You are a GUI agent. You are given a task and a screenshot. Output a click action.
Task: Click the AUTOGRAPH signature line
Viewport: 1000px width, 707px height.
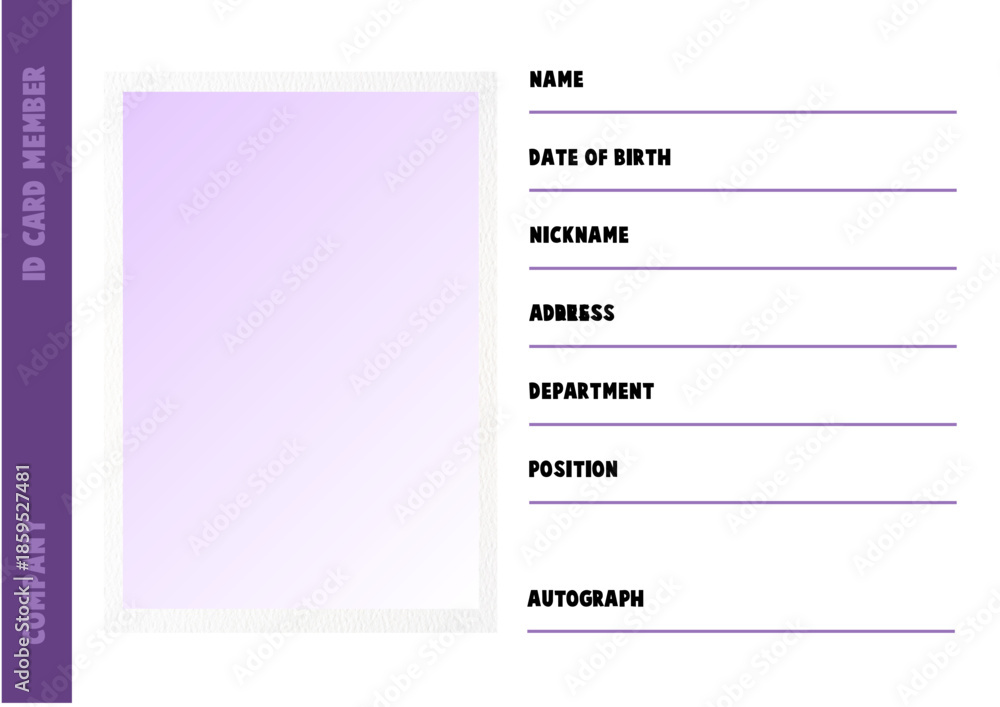click(x=741, y=631)
